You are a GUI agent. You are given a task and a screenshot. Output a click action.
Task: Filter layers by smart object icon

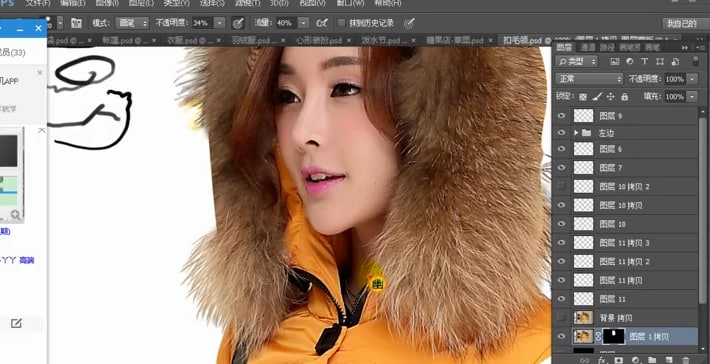coord(675,62)
